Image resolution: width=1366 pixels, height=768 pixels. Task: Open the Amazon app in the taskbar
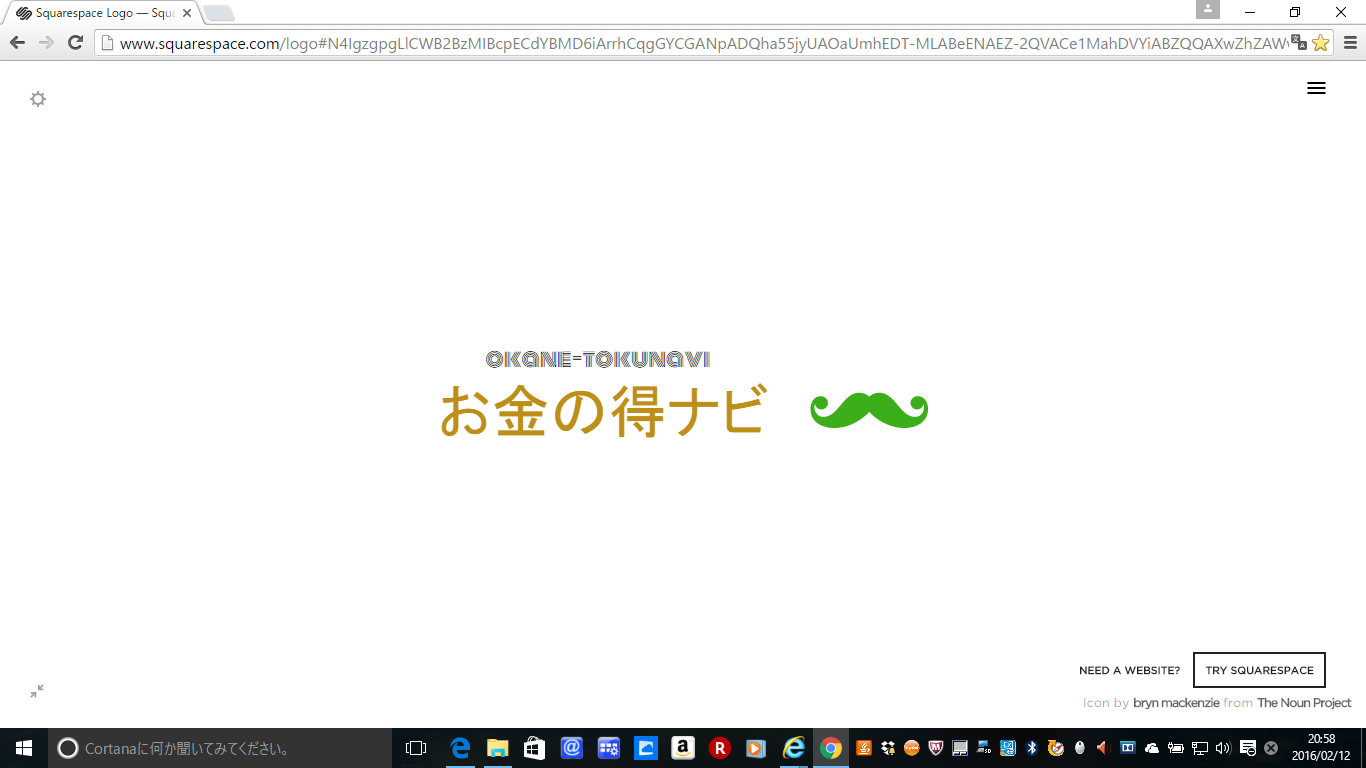683,748
